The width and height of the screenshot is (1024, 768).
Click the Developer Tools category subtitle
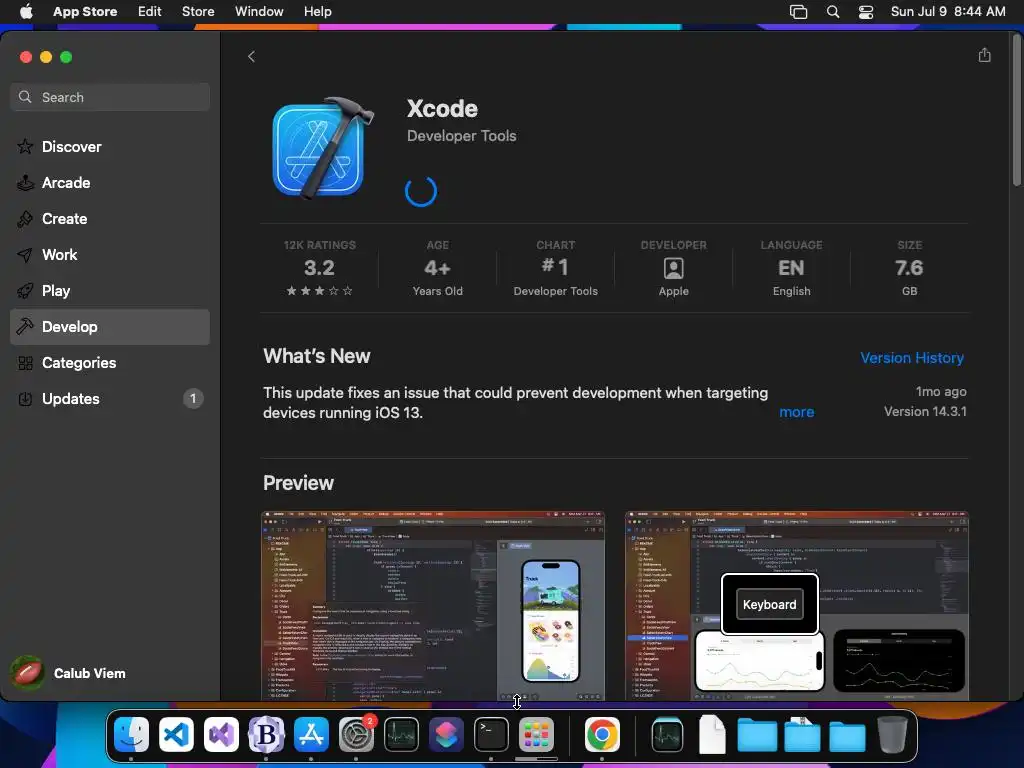(x=461, y=136)
